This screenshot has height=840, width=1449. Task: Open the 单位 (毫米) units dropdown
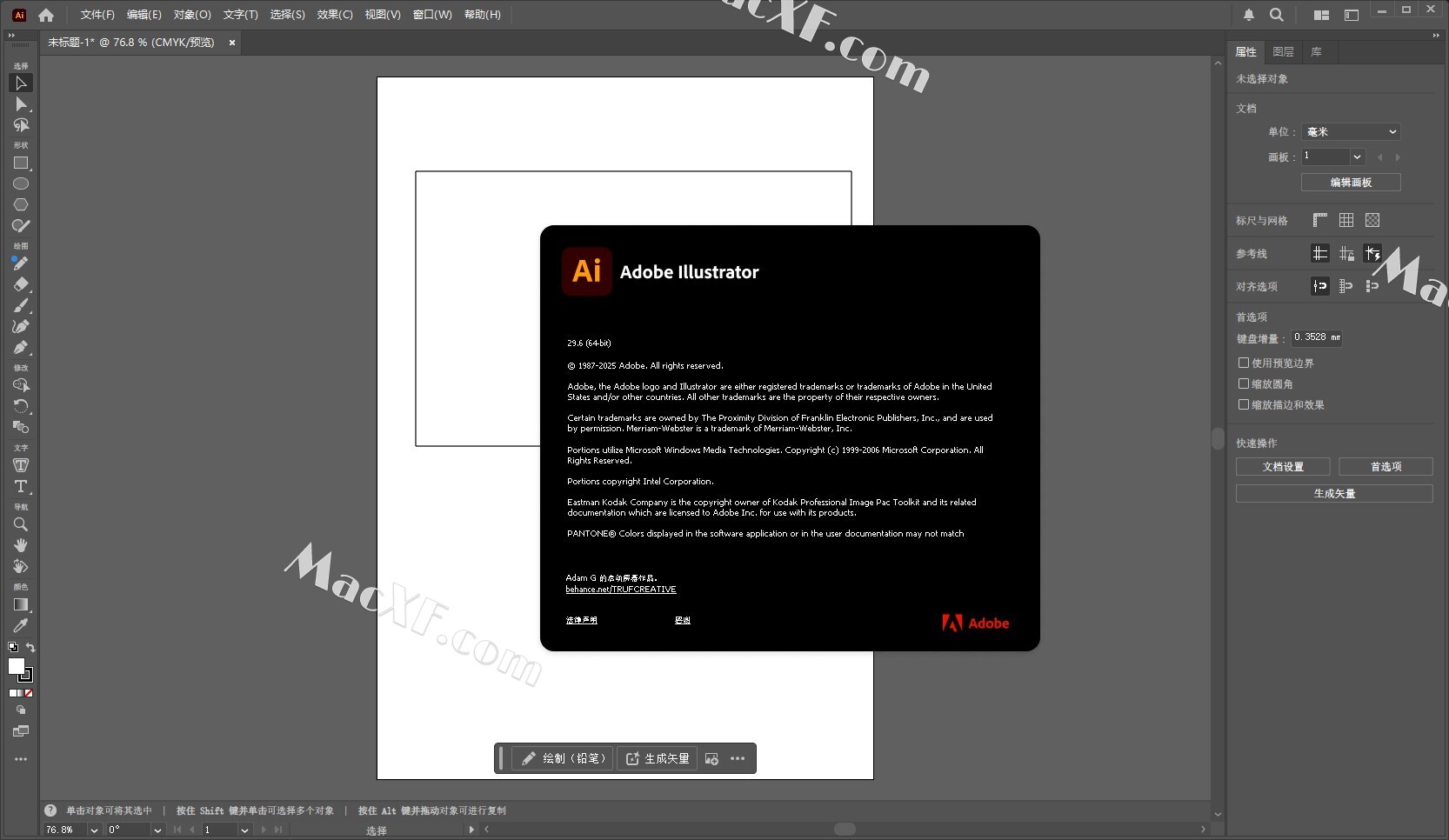[x=1351, y=132]
